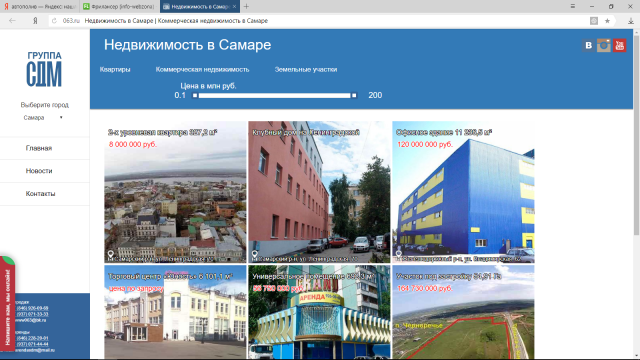Screen dimensions: 640x360
Task: Open Универсальное помещение listing image
Action: click(319, 312)
